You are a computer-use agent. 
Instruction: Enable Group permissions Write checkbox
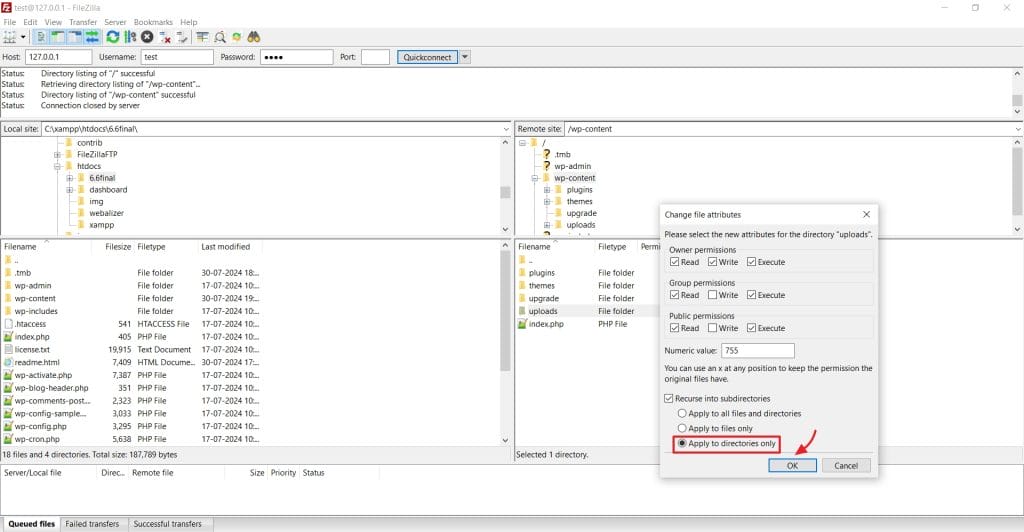pyautogui.click(x=712, y=295)
